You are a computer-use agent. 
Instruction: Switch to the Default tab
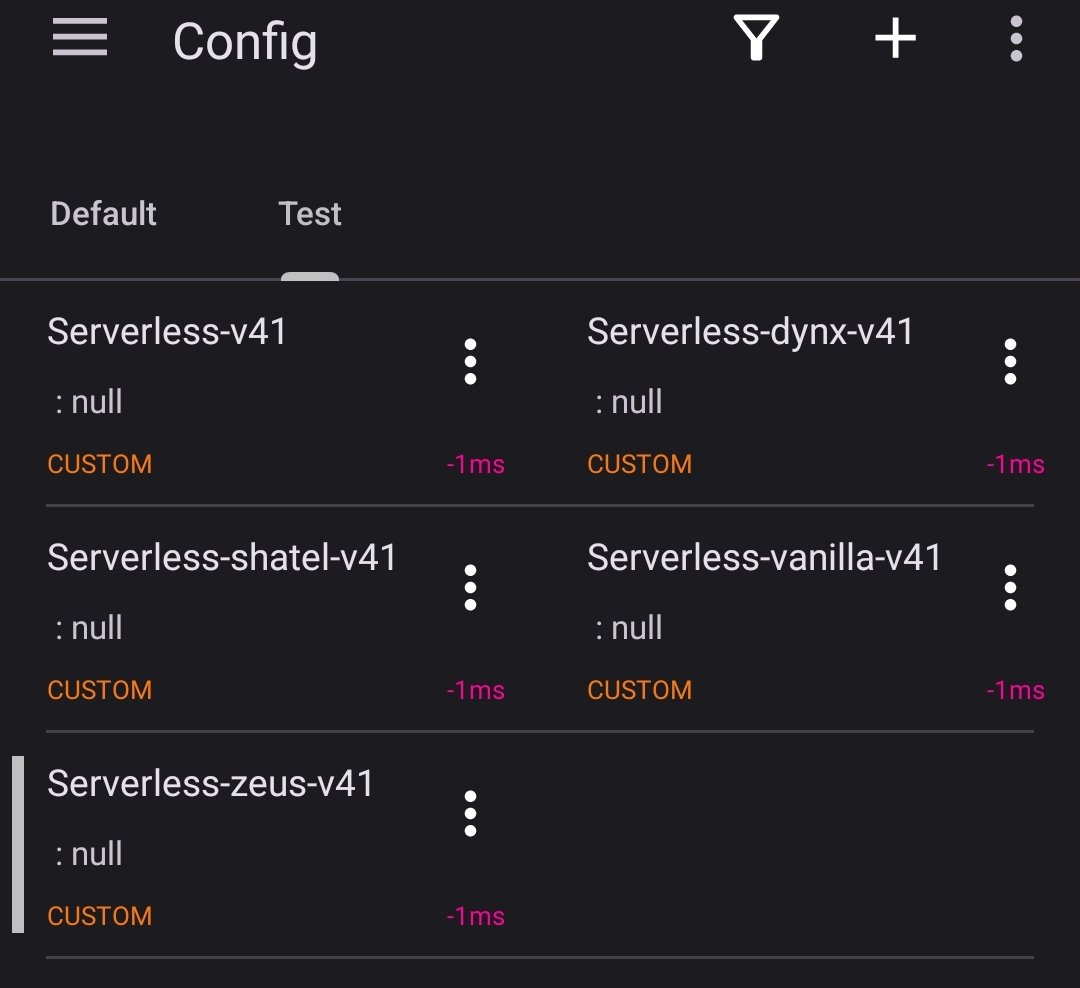pyautogui.click(x=104, y=214)
